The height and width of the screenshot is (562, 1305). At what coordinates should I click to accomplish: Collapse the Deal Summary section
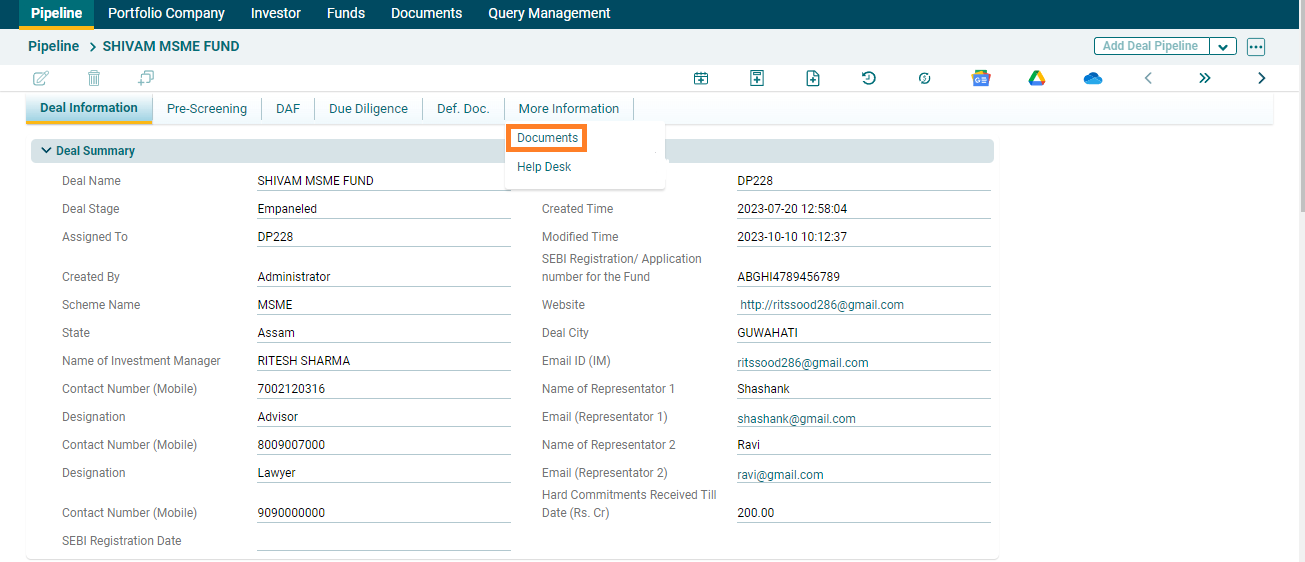[x=46, y=151]
